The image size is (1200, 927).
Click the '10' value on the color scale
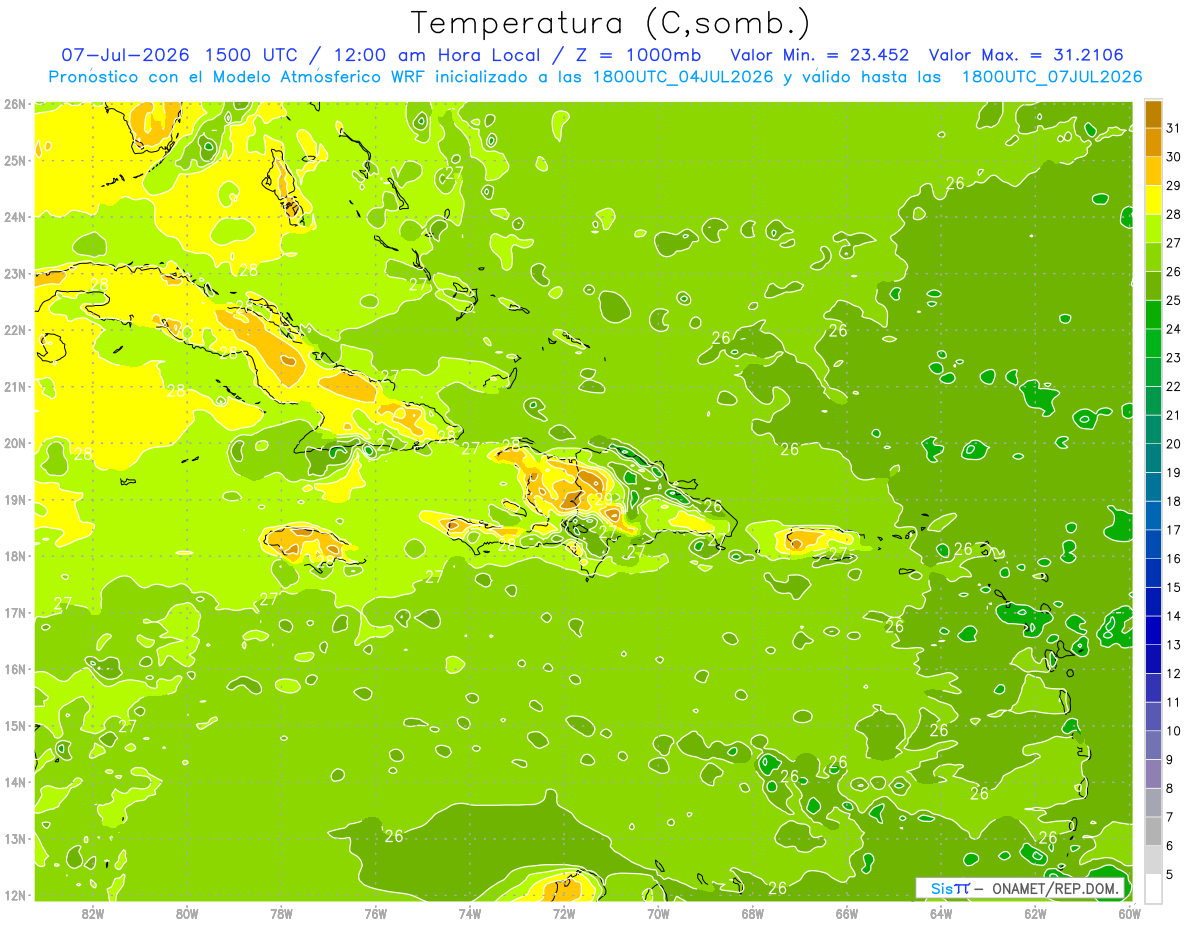(x=1174, y=731)
